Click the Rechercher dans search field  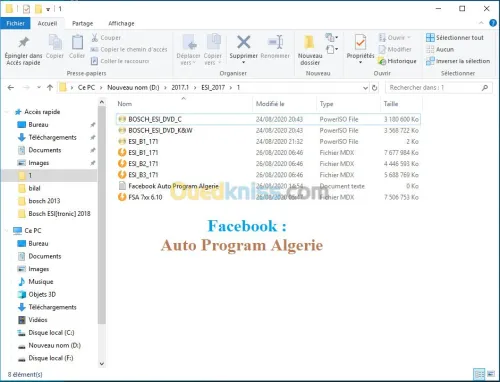[438, 88]
